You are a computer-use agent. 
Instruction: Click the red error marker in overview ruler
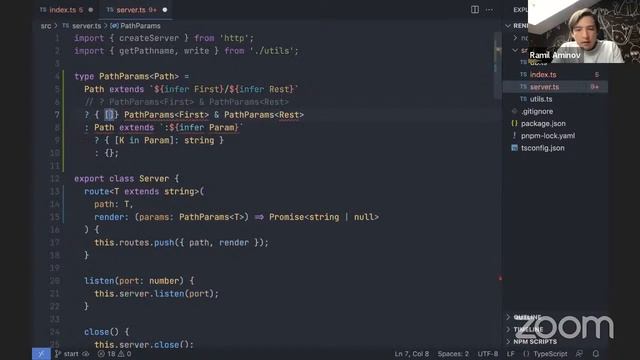pyautogui.click(x=500, y=278)
